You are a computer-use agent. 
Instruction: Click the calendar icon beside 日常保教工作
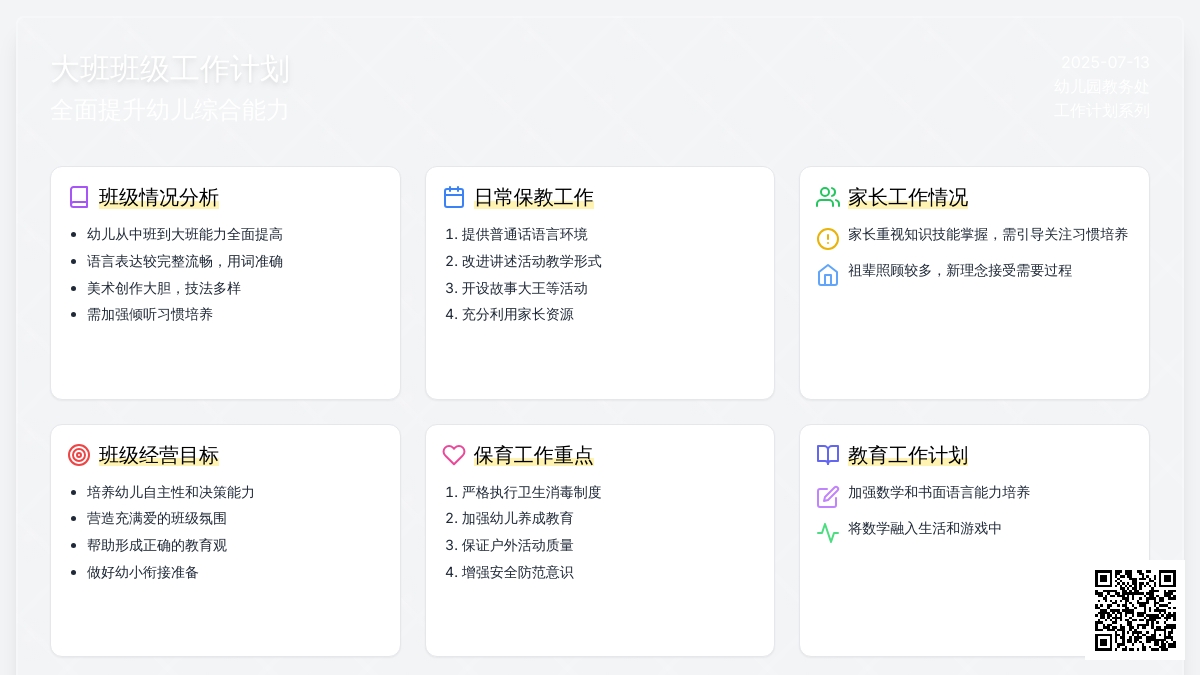454,197
